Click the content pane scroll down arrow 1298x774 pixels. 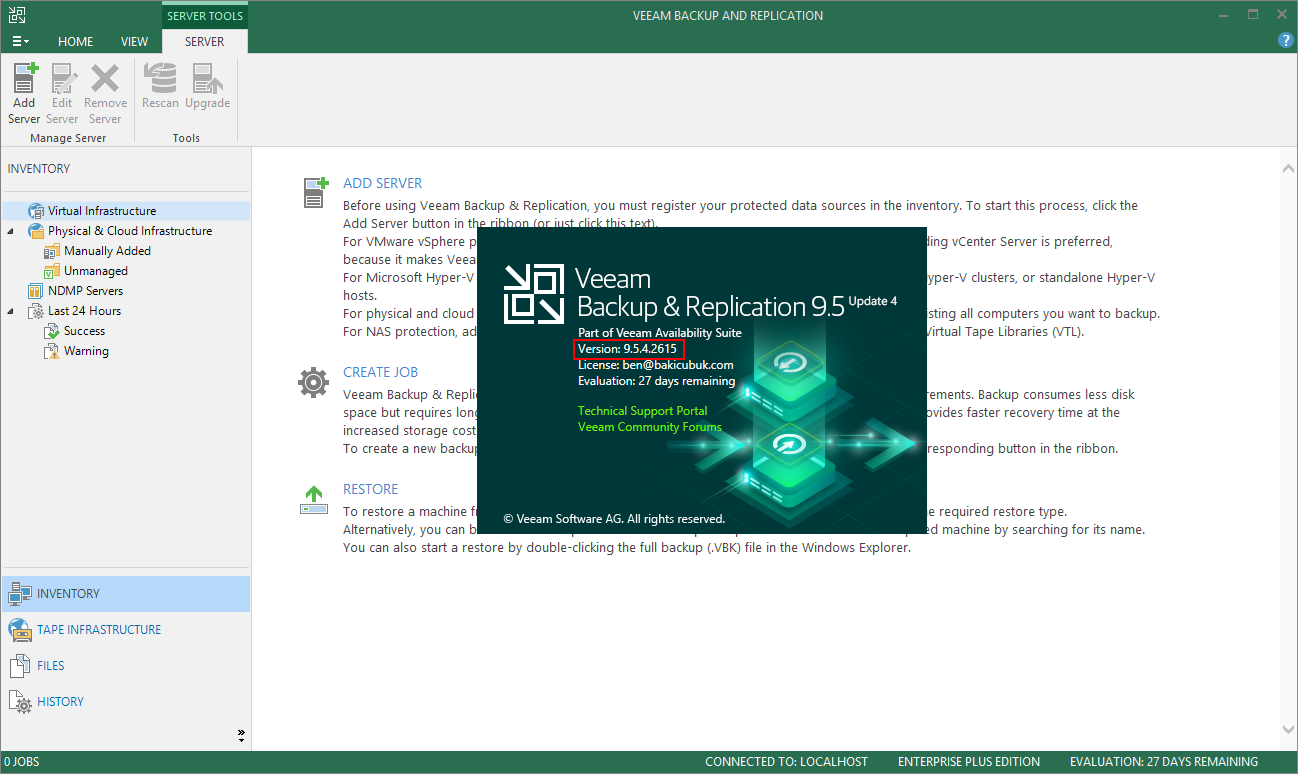(x=1288, y=730)
